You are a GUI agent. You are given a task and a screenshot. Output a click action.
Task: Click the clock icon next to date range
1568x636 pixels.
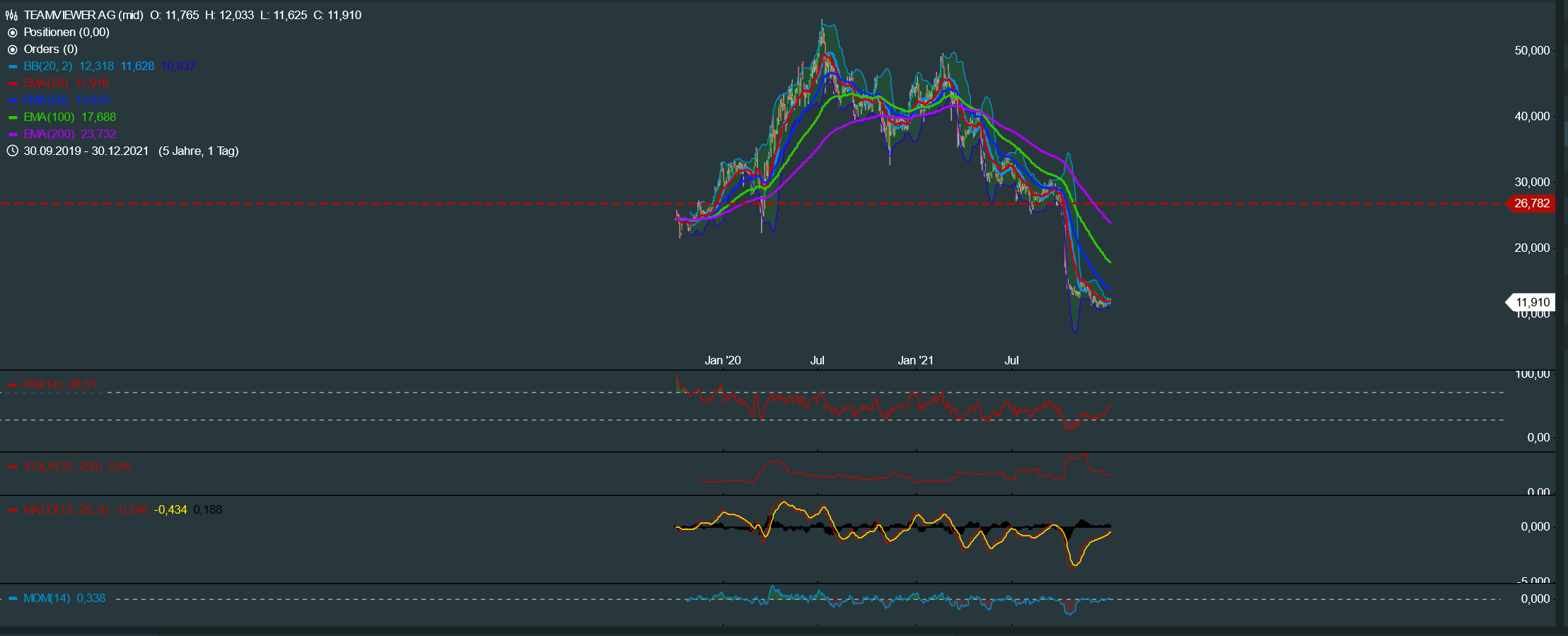pos(12,151)
